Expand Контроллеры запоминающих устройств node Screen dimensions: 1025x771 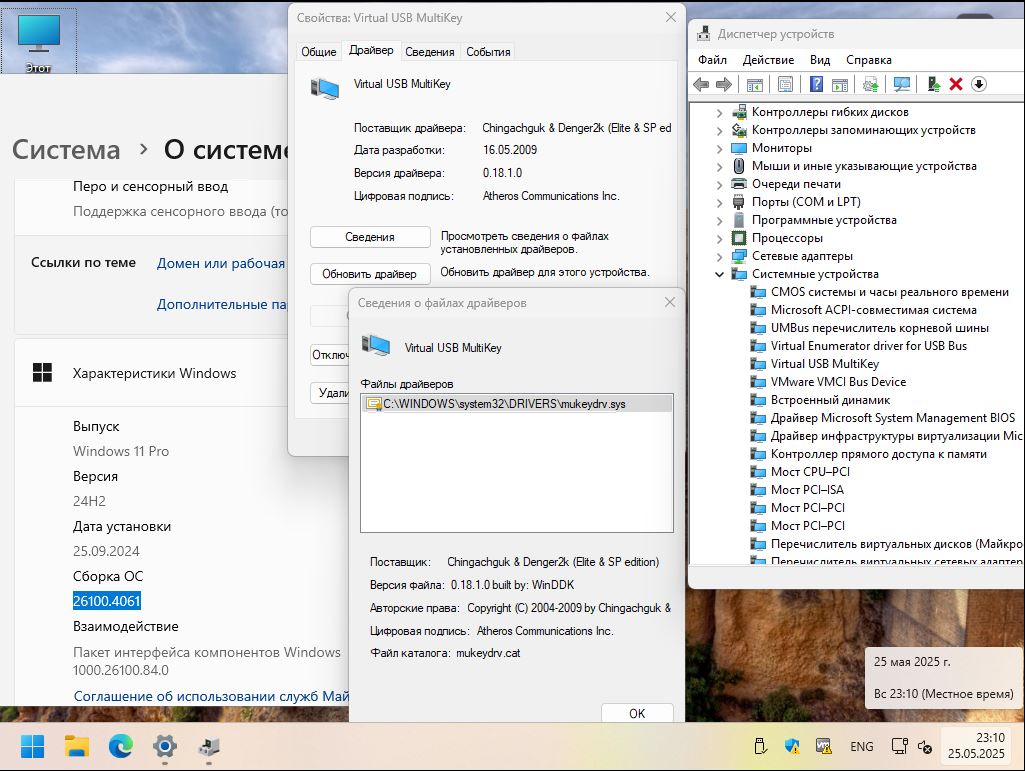(x=719, y=130)
